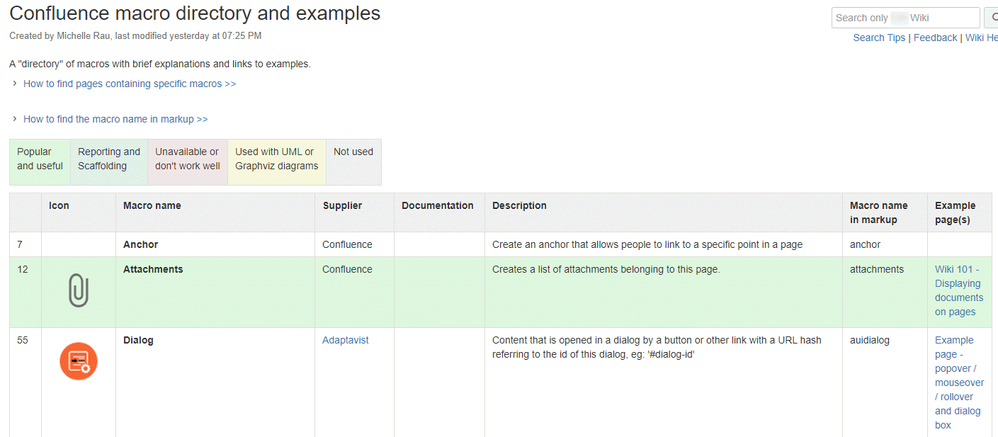Click the wiki search input field
This screenshot has width=998, height=437.
(x=905, y=18)
